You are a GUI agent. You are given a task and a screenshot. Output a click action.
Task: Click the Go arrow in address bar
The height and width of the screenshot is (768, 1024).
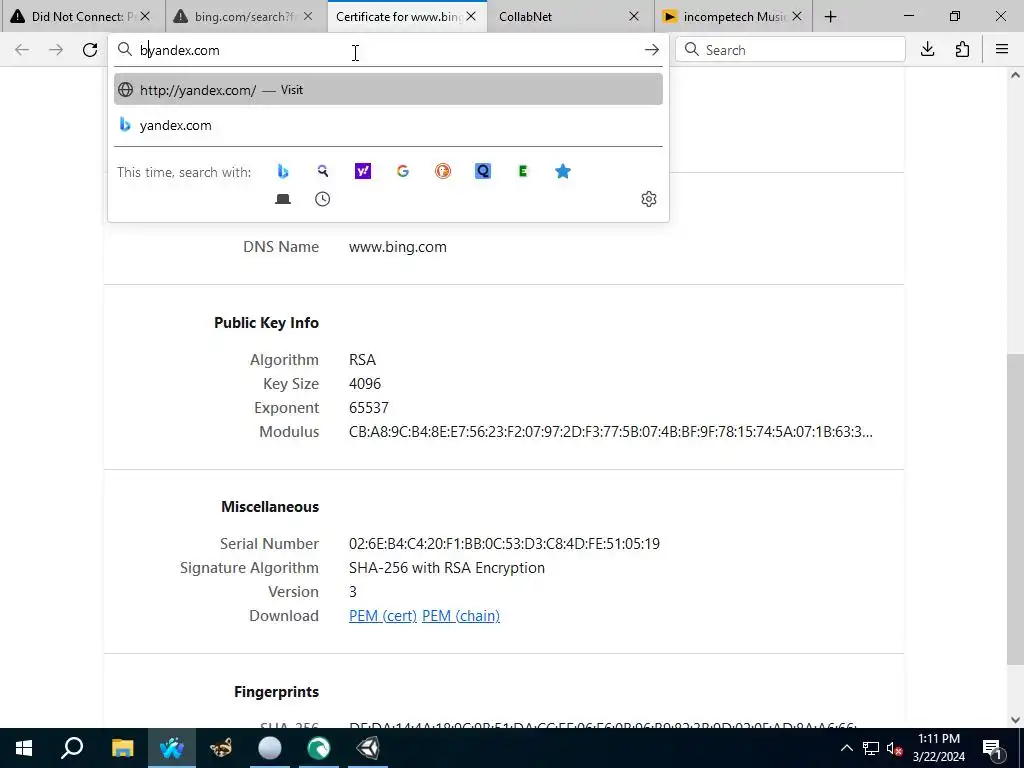652,50
